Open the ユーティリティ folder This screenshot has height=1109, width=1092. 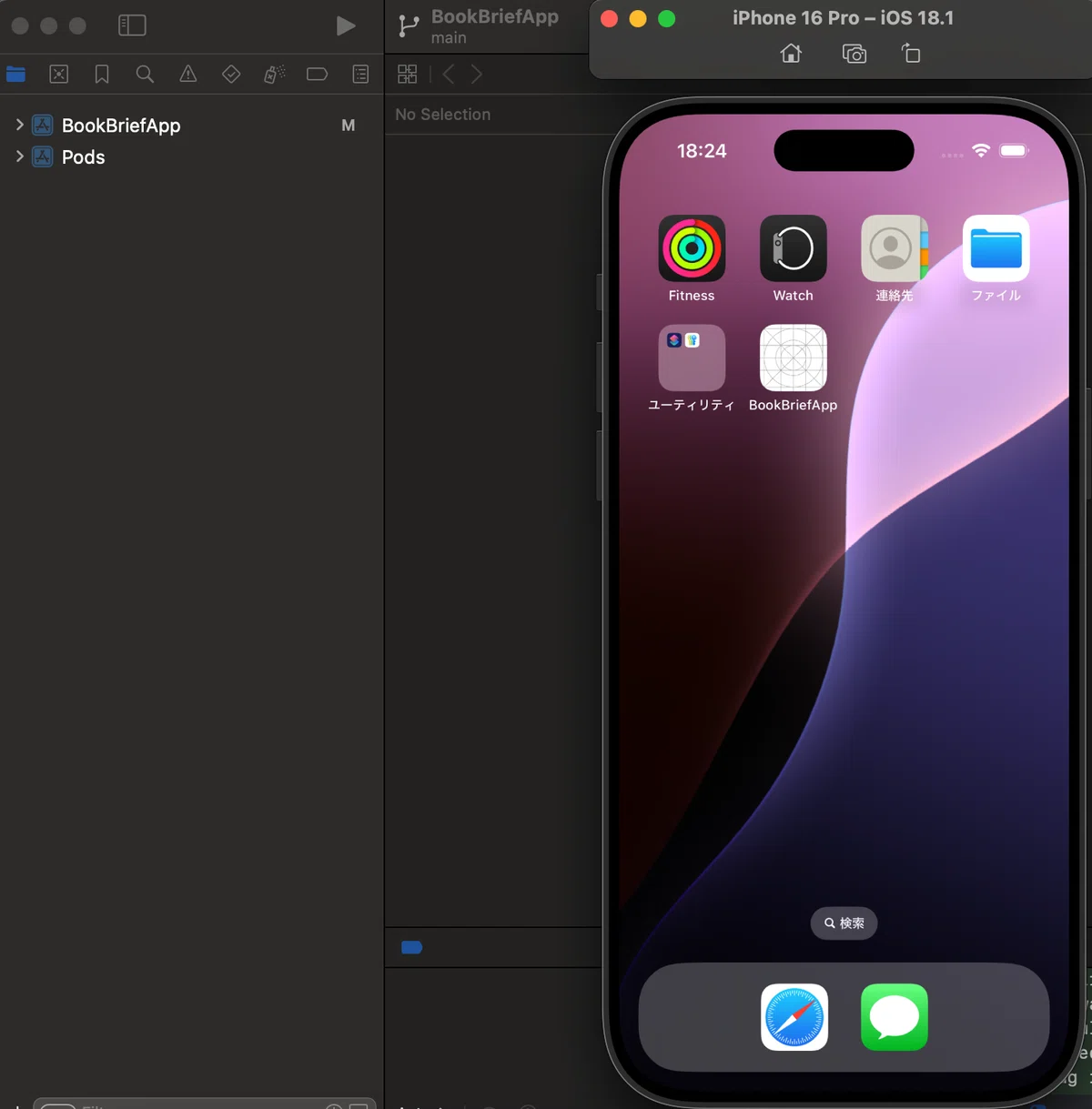click(x=692, y=358)
